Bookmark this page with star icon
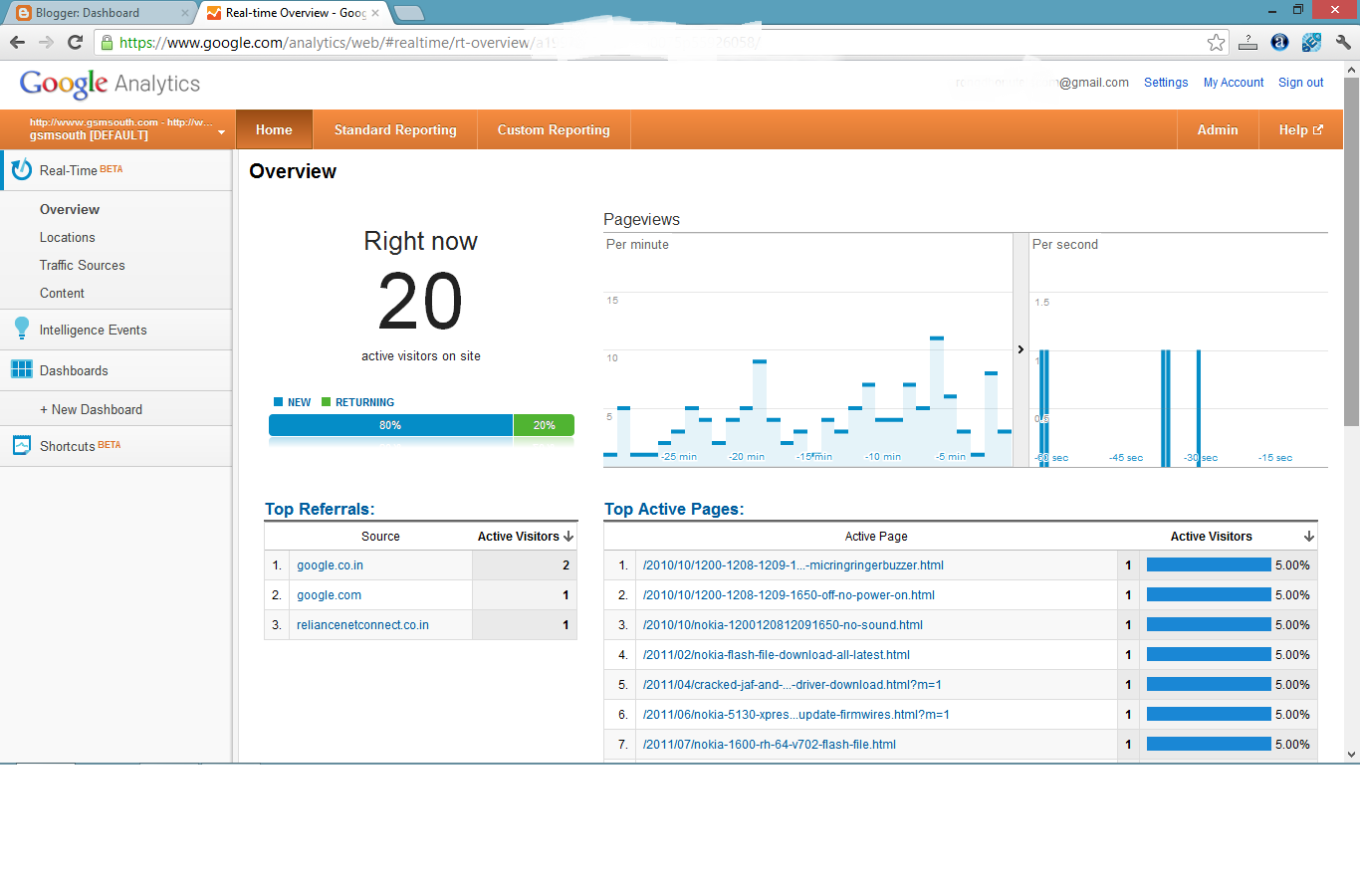The image size is (1360, 896). click(1216, 42)
